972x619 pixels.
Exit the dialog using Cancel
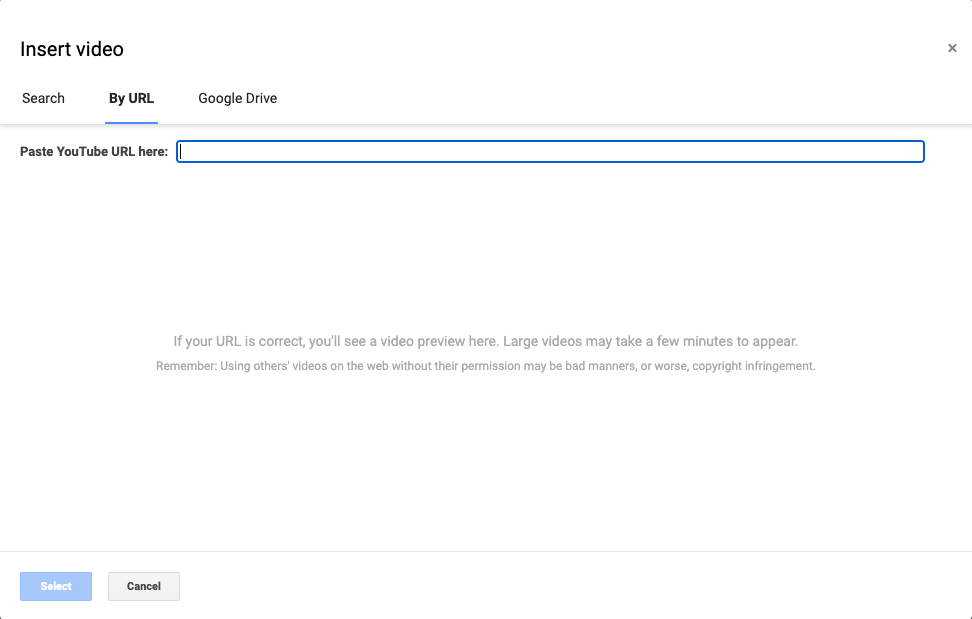[x=143, y=586]
